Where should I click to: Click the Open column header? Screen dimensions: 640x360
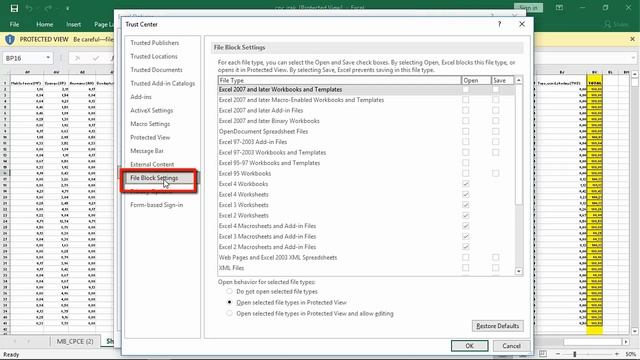point(476,80)
